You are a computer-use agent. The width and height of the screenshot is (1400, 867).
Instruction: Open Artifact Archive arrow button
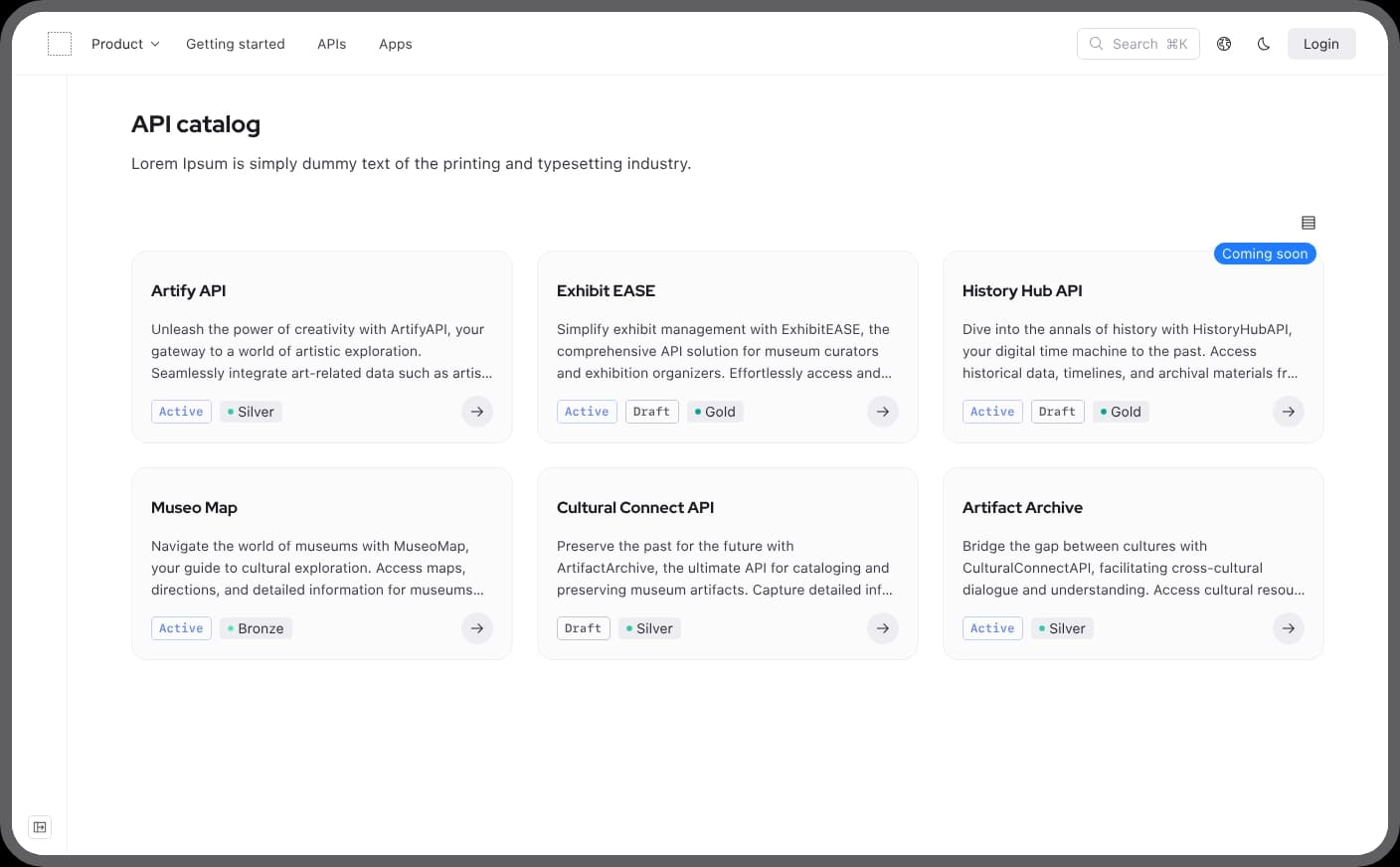(x=1289, y=628)
